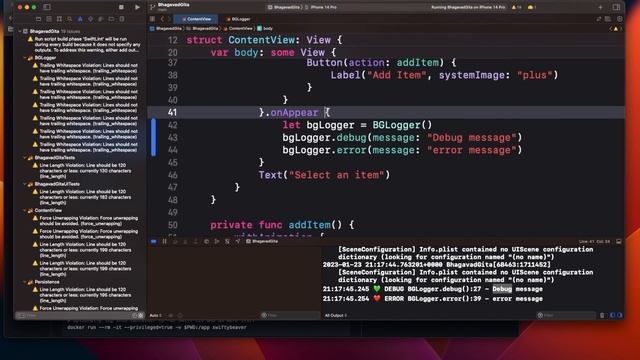Clear the console with the trash icon
This screenshot has height=360, width=640.
(x=602, y=316)
